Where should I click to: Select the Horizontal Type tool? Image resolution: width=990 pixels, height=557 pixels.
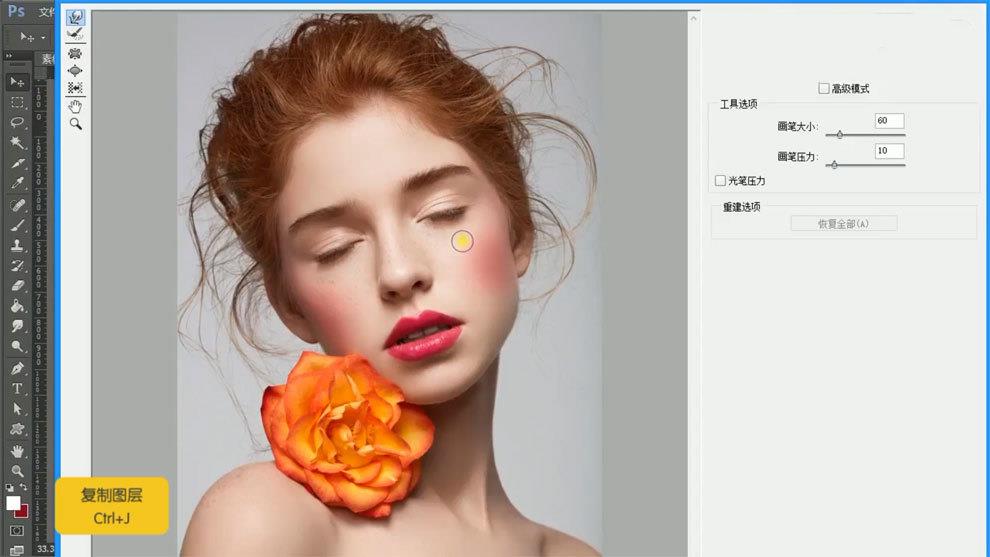pyautogui.click(x=17, y=388)
